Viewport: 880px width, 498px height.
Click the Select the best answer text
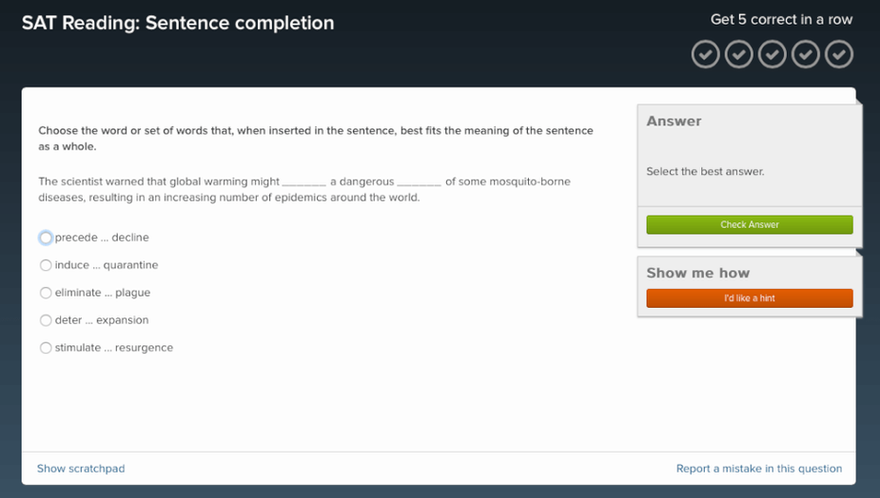705,172
